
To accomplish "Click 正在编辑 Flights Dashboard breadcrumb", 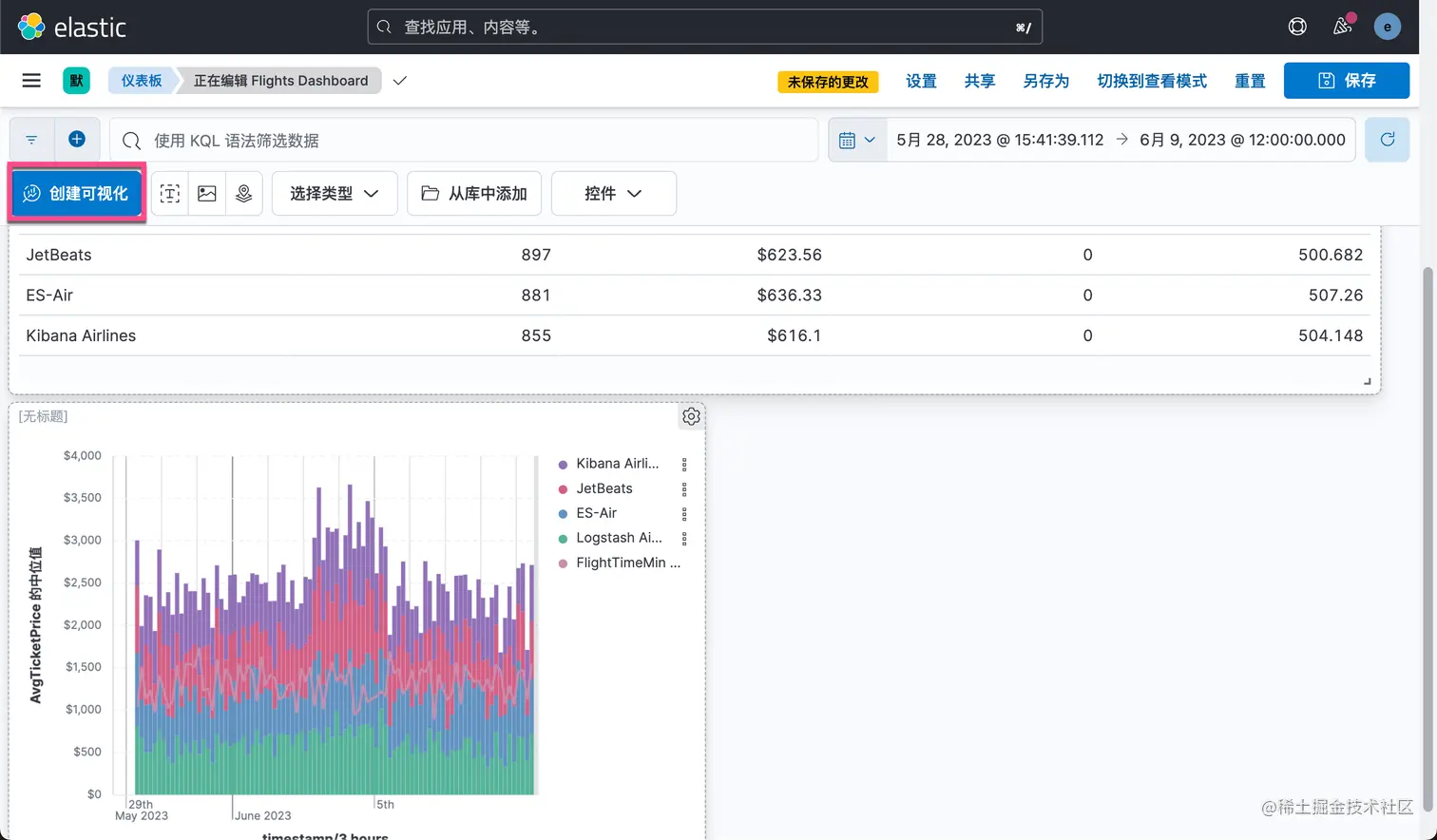I will point(280,81).
